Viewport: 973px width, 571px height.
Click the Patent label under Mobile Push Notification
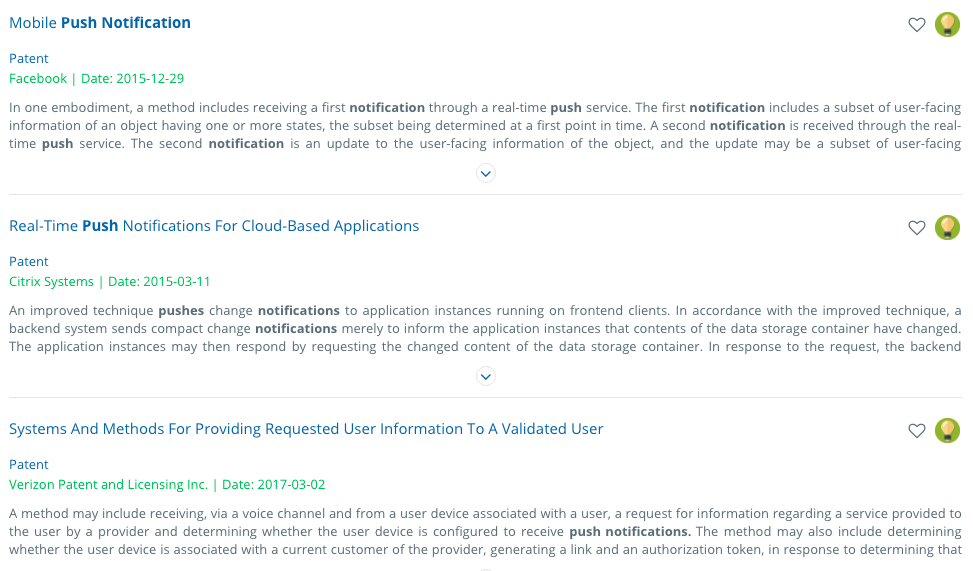pyautogui.click(x=29, y=59)
